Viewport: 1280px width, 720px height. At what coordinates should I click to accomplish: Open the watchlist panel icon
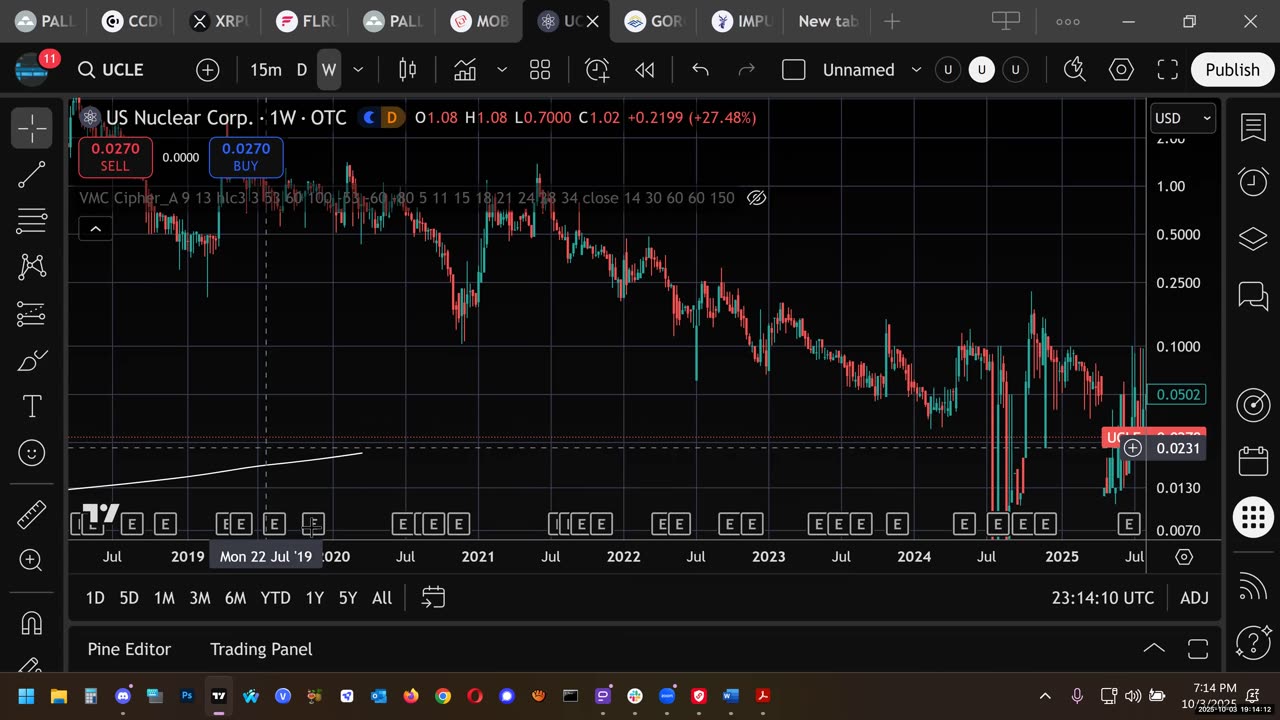[1253, 128]
